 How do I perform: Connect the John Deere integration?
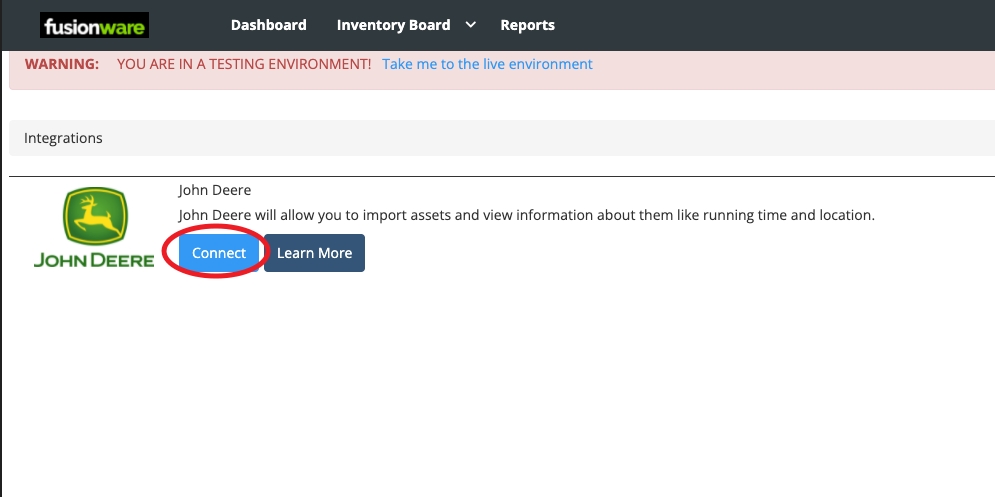(219, 253)
